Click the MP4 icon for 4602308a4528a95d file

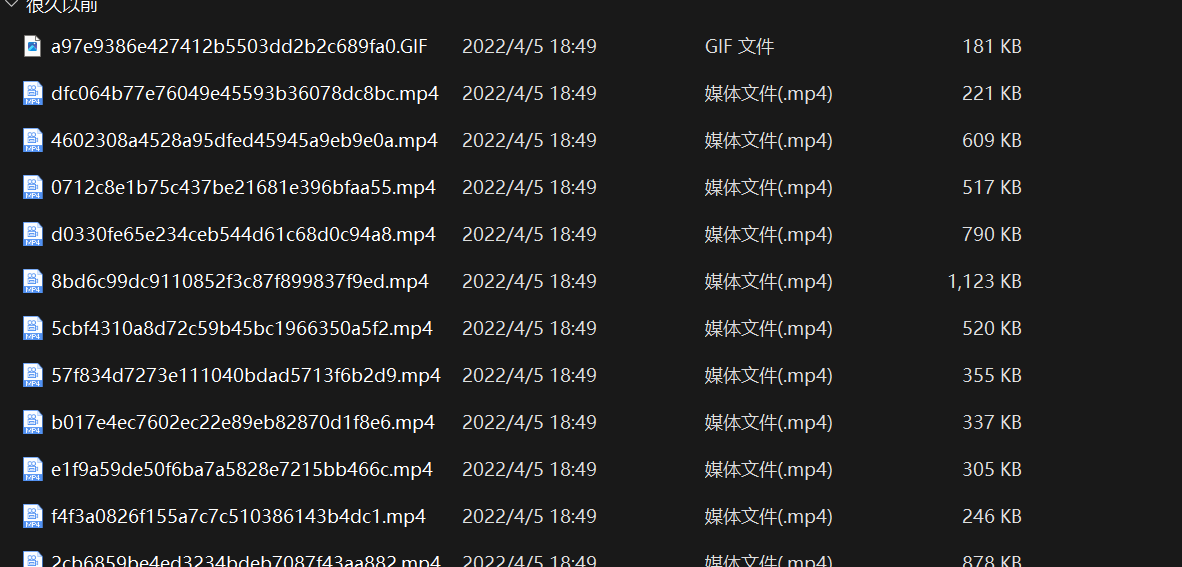pos(33,140)
